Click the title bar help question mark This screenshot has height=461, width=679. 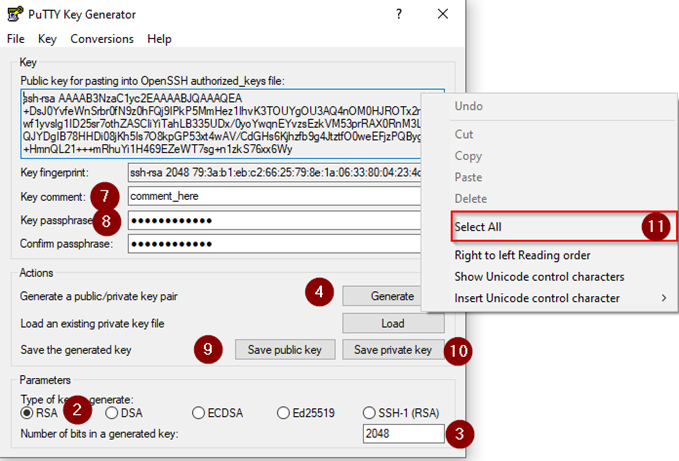pos(399,14)
